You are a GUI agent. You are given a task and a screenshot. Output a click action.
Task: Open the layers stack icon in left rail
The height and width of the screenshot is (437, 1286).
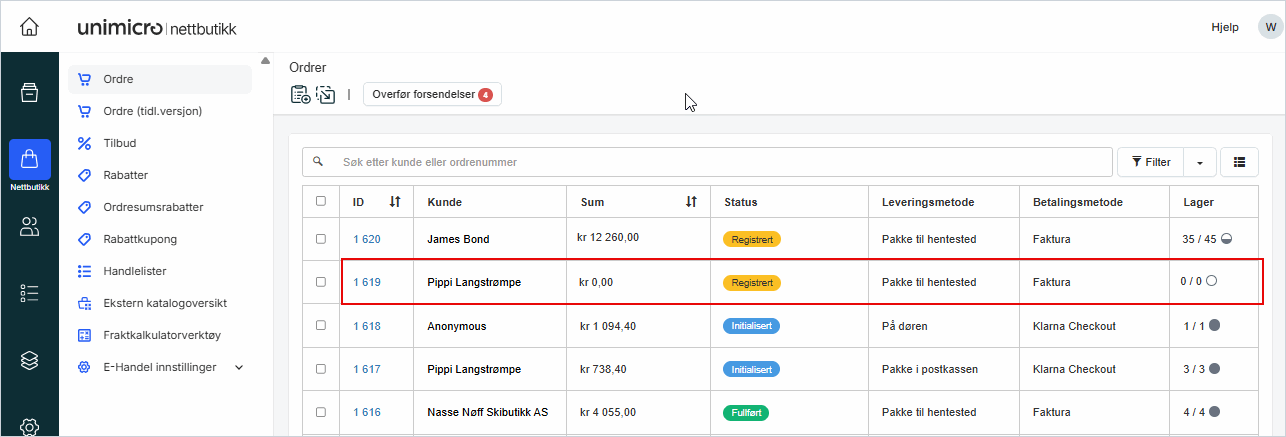click(x=29, y=359)
